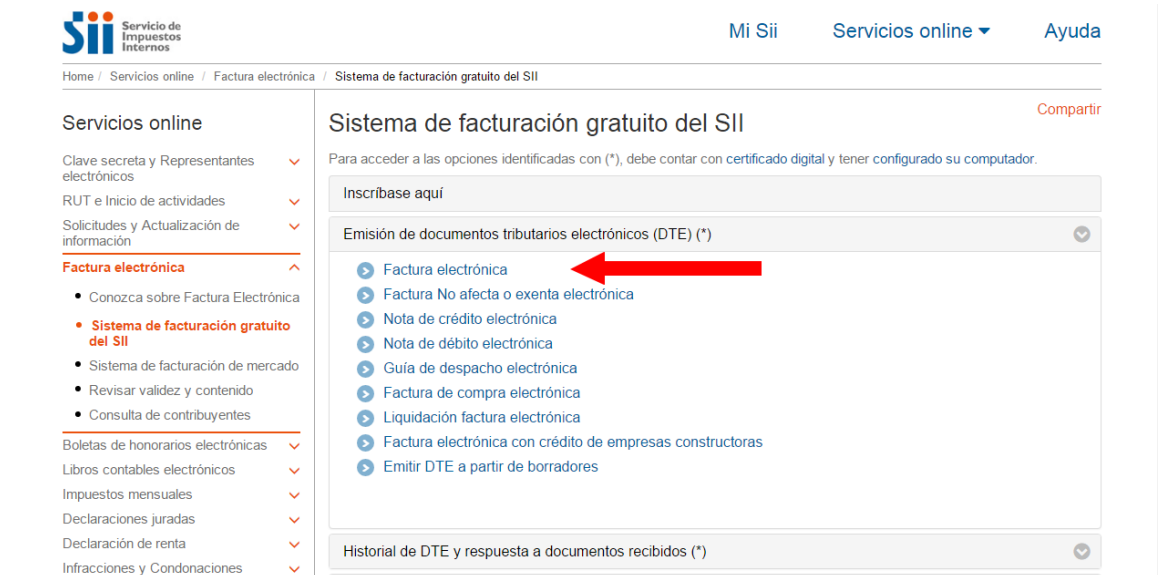Expand Infracciones y Condonaciones chevron
The image size is (1171, 575).
coord(294,570)
